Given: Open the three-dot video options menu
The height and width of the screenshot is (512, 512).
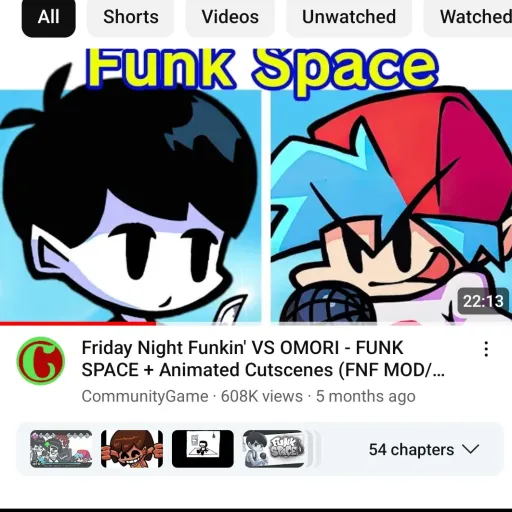Looking at the screenshot, I should point(486,349).
